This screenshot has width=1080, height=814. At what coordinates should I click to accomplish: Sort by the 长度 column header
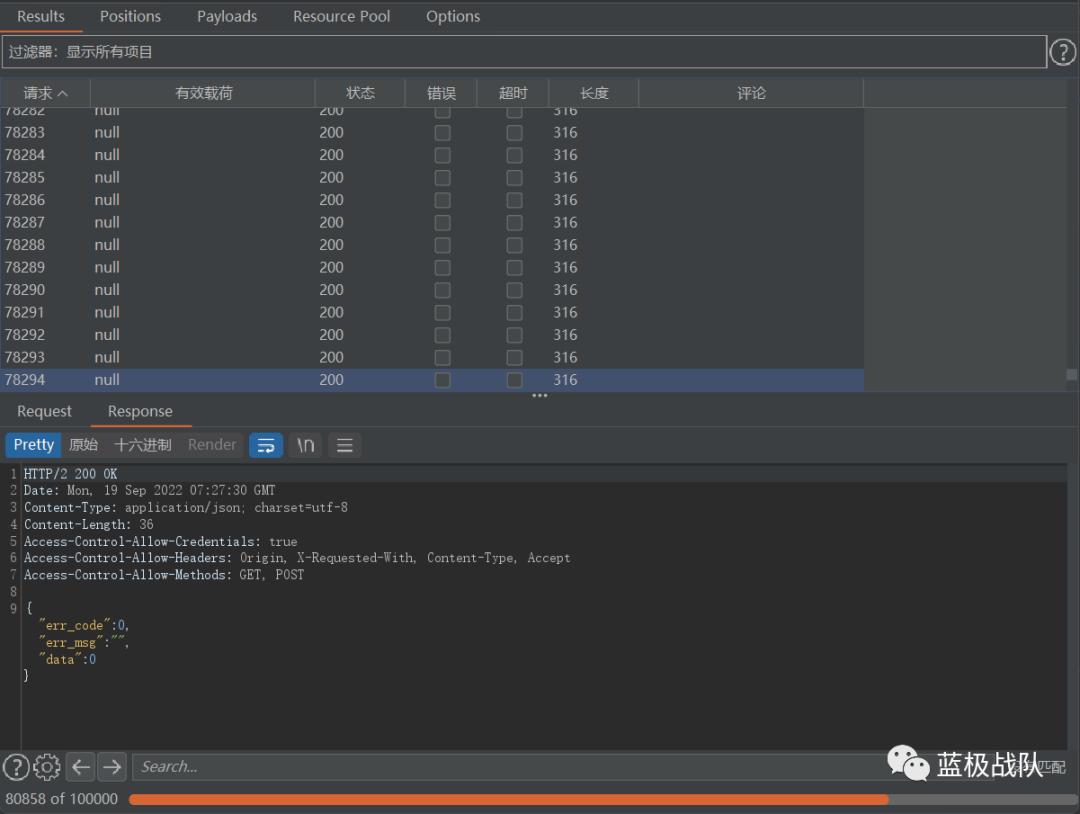(594, 93)
